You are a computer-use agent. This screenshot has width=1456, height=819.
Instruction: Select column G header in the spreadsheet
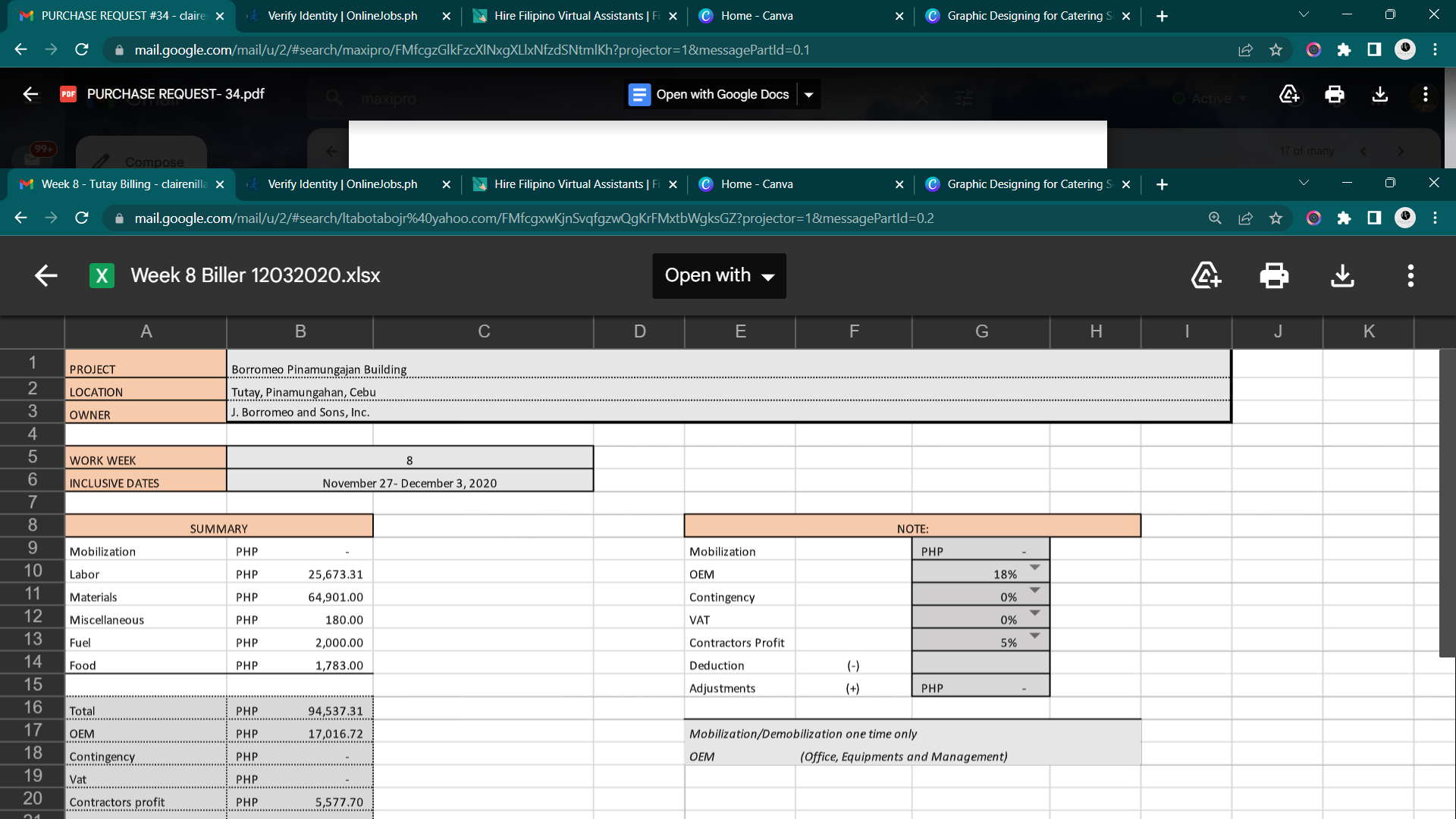coord(981,331)
